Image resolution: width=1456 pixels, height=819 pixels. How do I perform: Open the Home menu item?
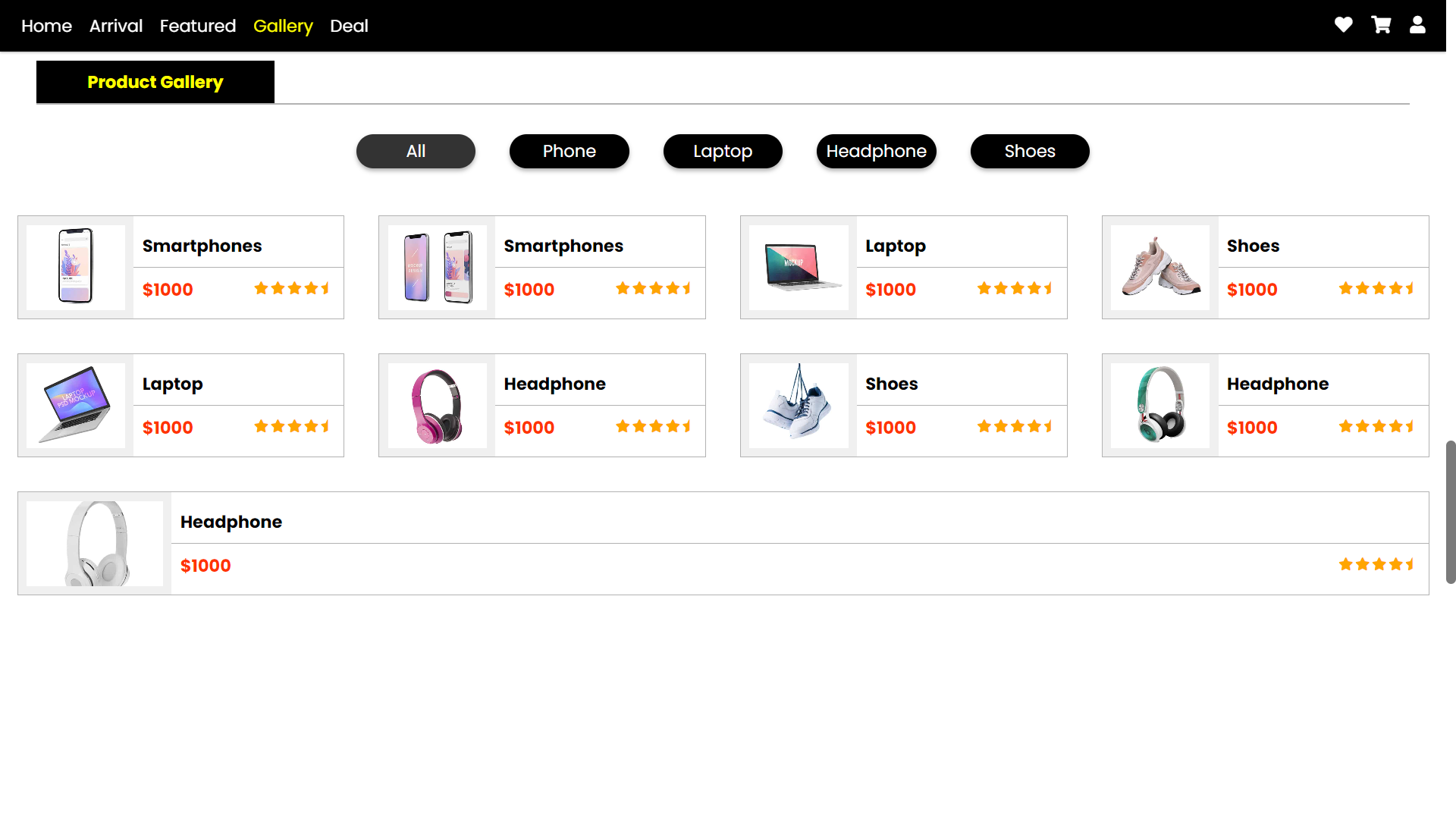46,26
